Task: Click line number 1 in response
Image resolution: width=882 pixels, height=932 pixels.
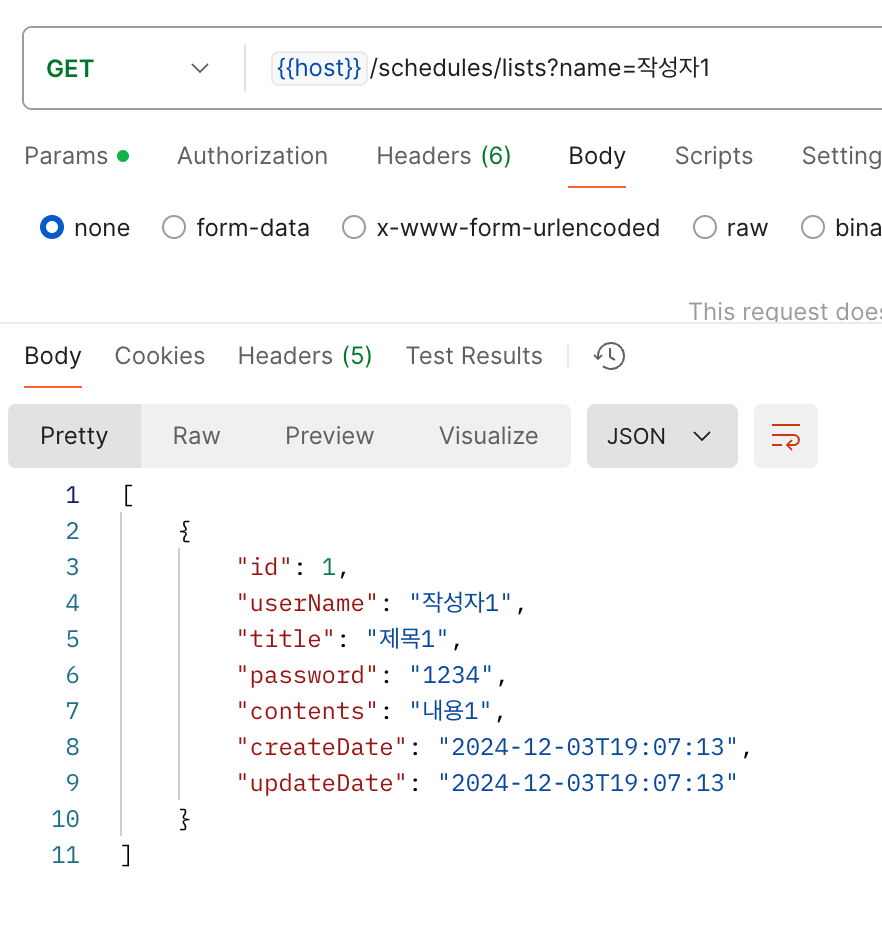Action: [x=73, y=495]
